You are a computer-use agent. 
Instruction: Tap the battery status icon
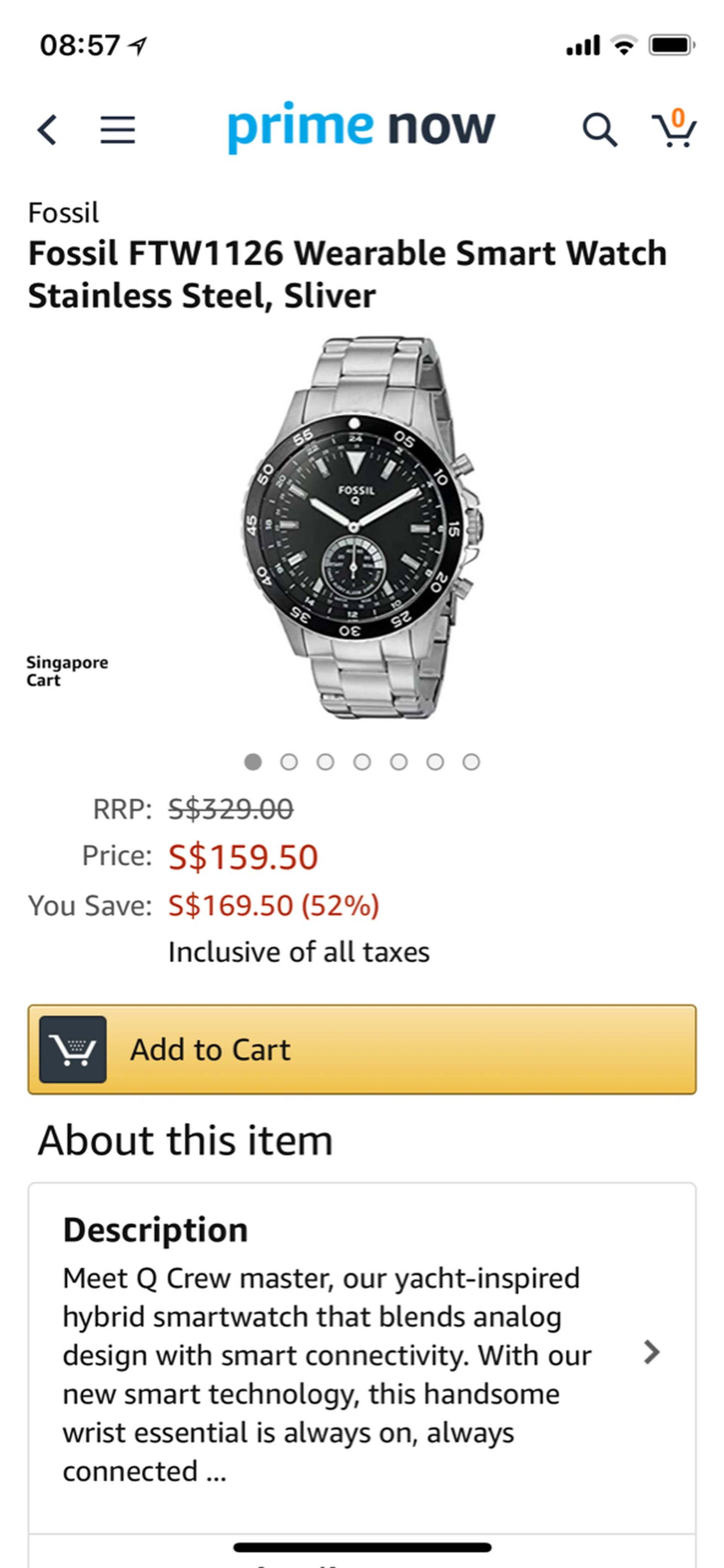672,45
